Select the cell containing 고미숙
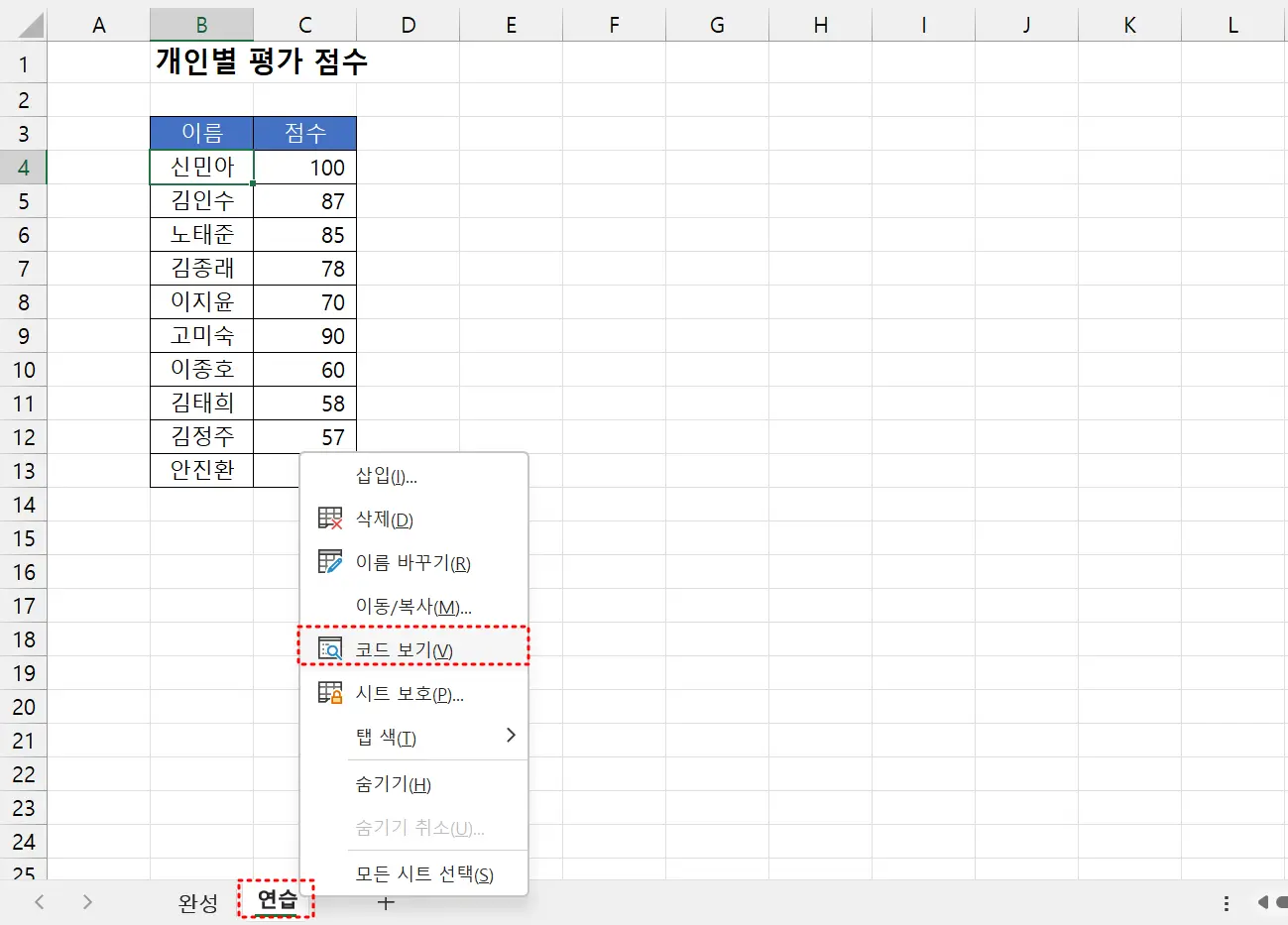The image size is (1288, 925). [202, 336]
